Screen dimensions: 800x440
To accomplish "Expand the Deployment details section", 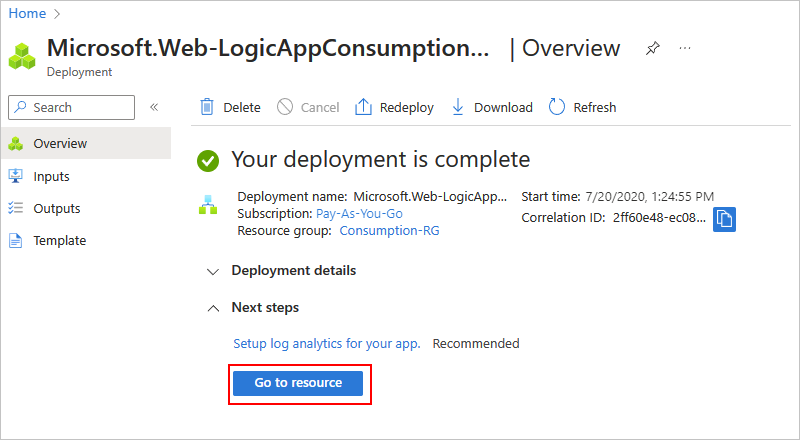I will pos(212,271).
